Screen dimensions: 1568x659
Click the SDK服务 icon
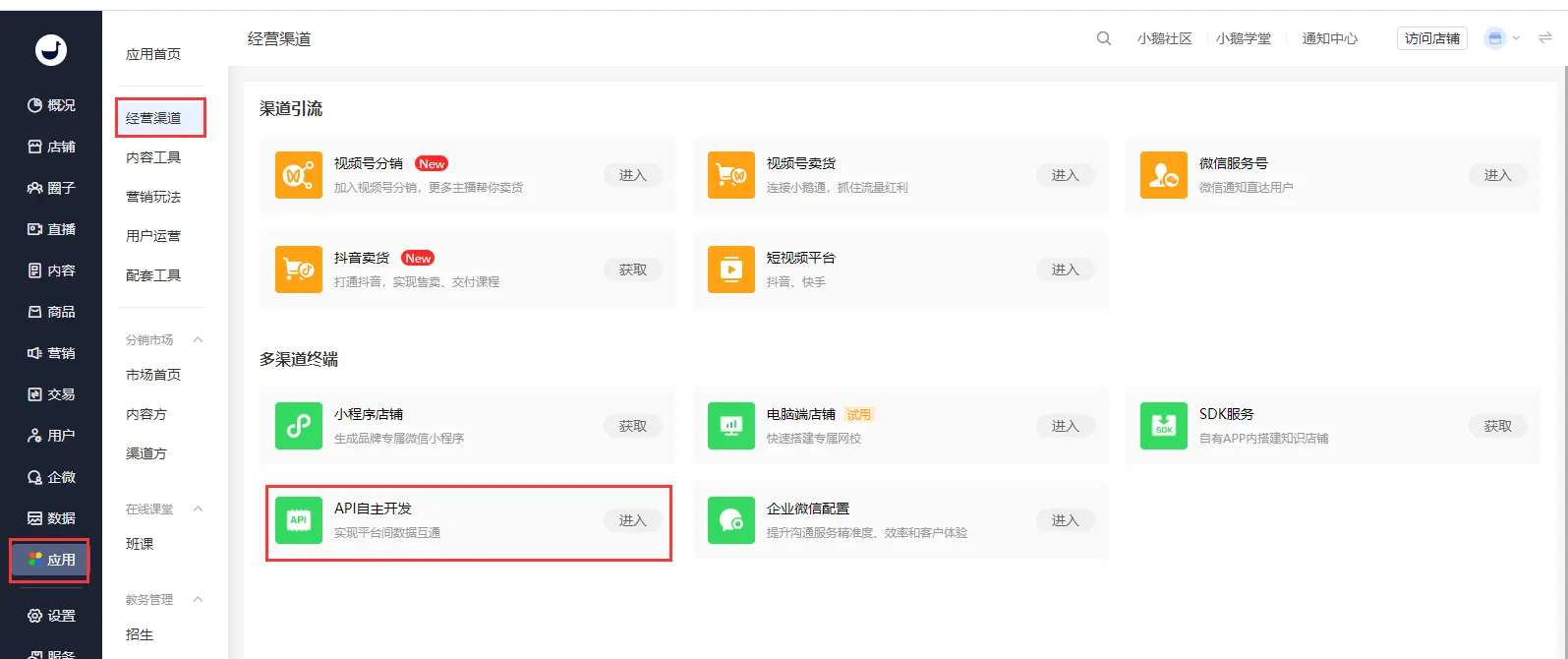1164,426
